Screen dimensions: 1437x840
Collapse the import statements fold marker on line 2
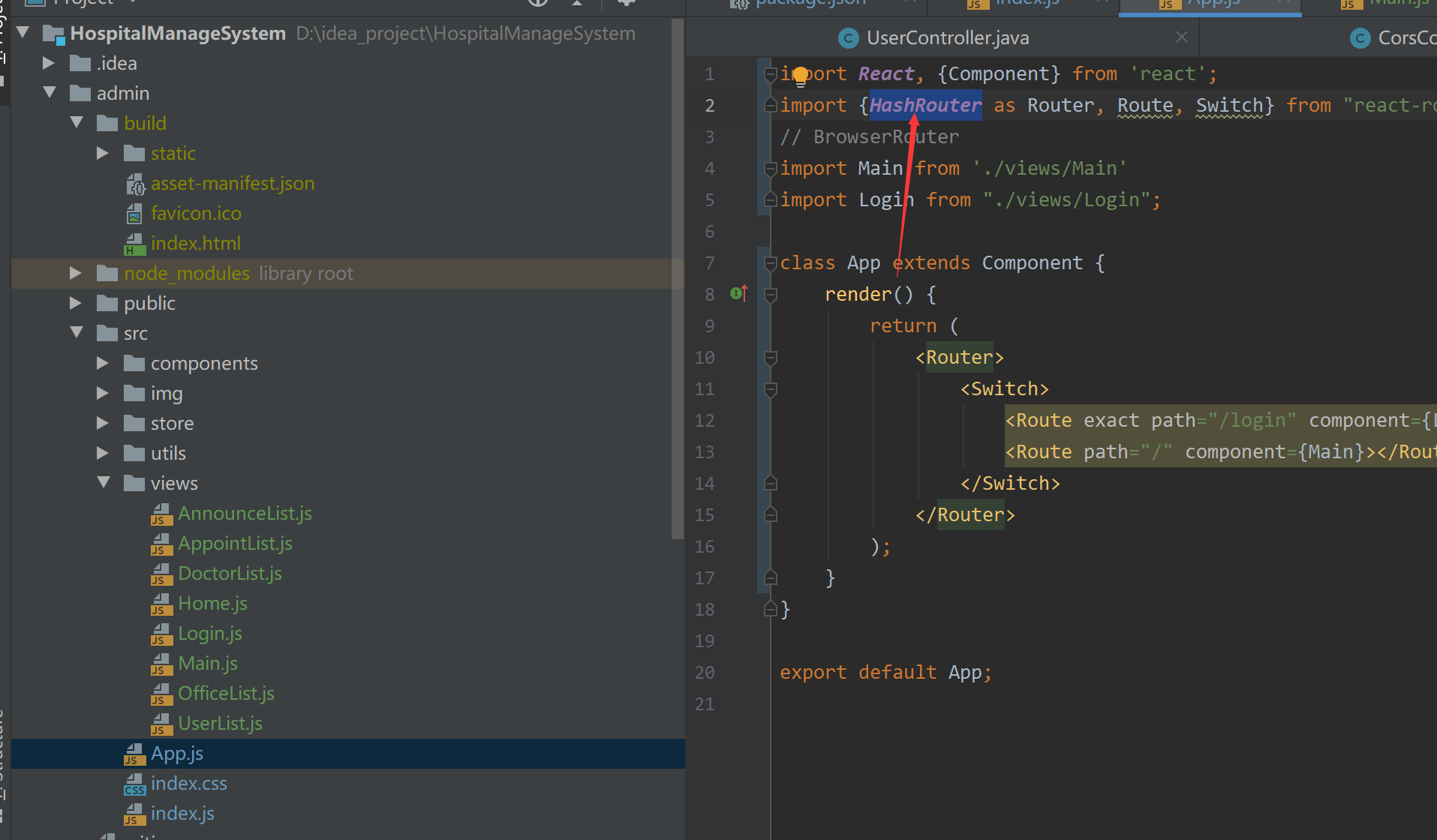(x=770, y=105)
